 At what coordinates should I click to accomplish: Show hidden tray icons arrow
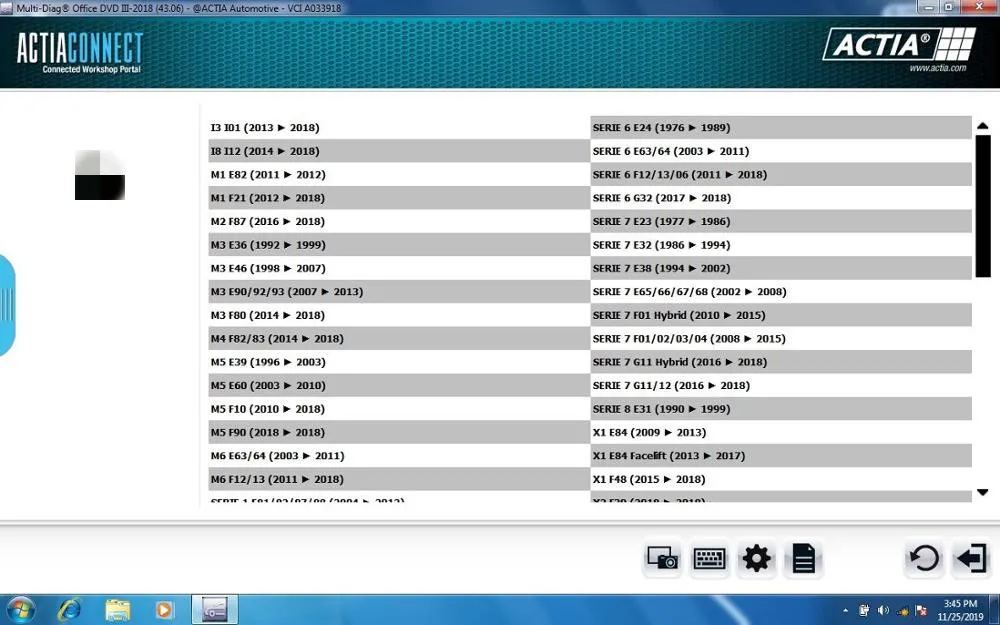click(x=846, y=610)
